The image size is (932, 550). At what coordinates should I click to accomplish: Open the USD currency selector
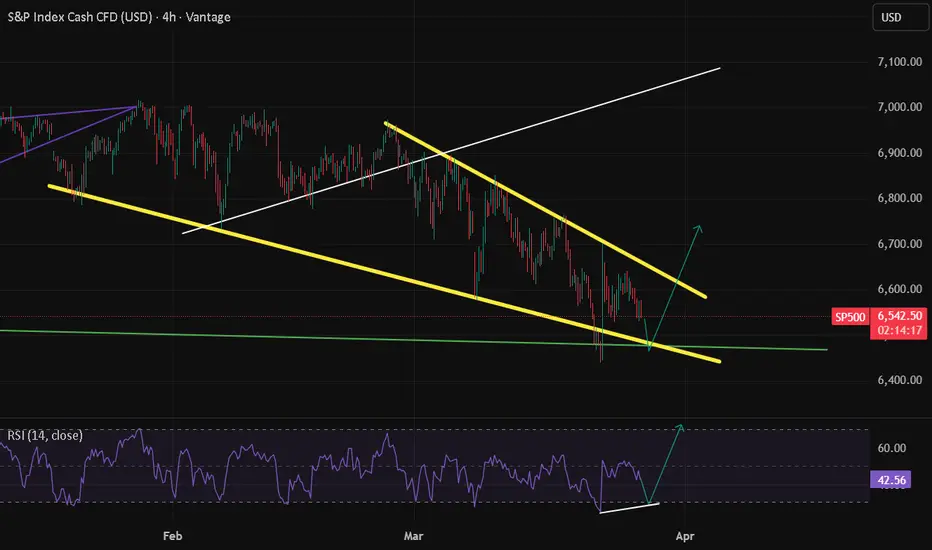click(x=900, y=17)
